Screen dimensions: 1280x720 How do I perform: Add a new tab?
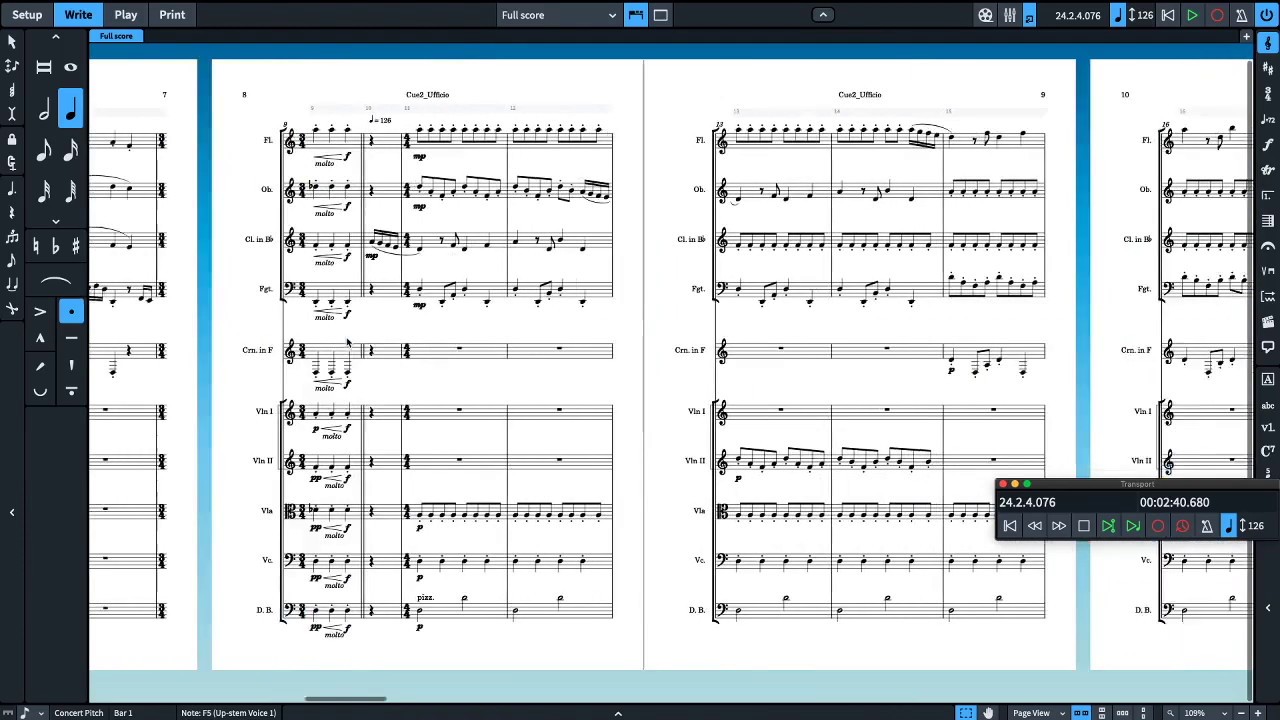tap(1246, 37)
